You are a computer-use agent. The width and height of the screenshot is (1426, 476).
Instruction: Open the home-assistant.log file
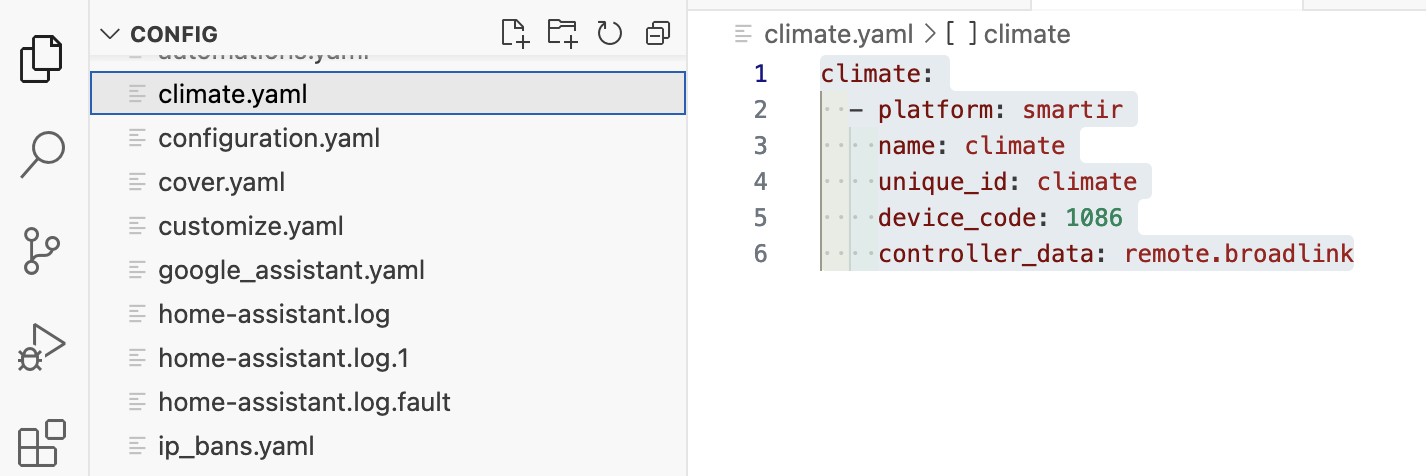273,314
